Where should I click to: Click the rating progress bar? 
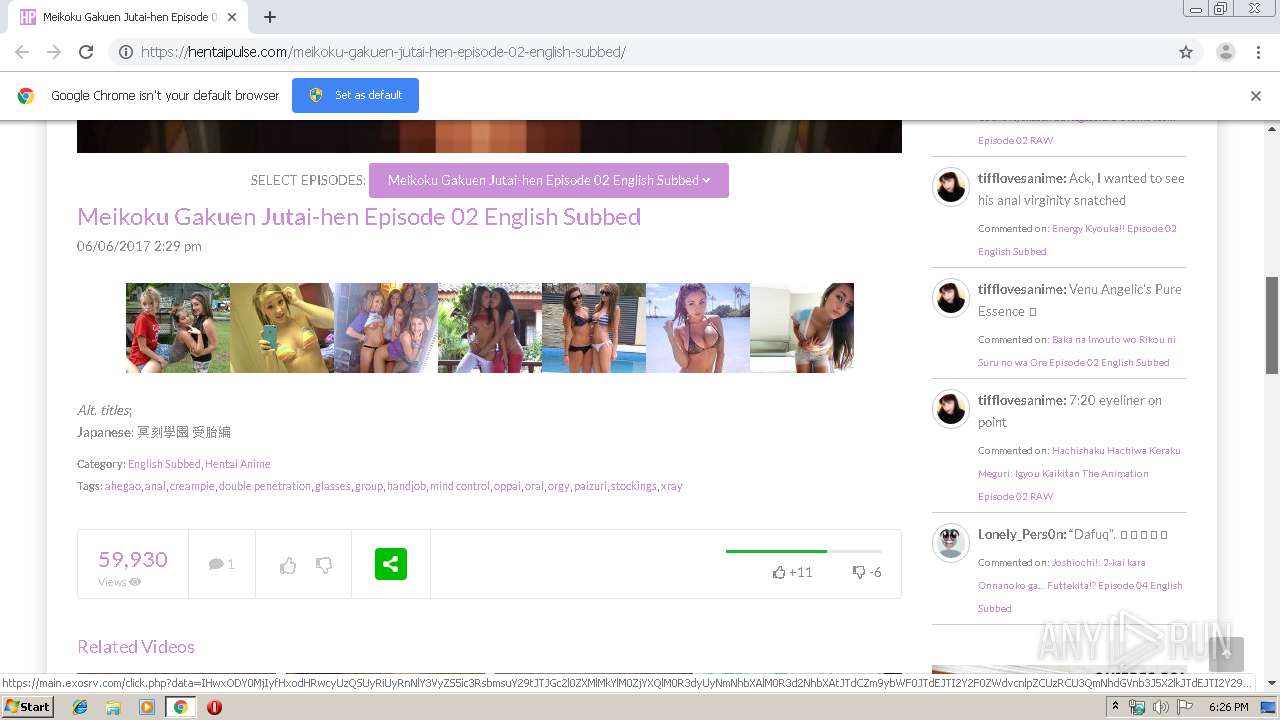pos(804,551)
